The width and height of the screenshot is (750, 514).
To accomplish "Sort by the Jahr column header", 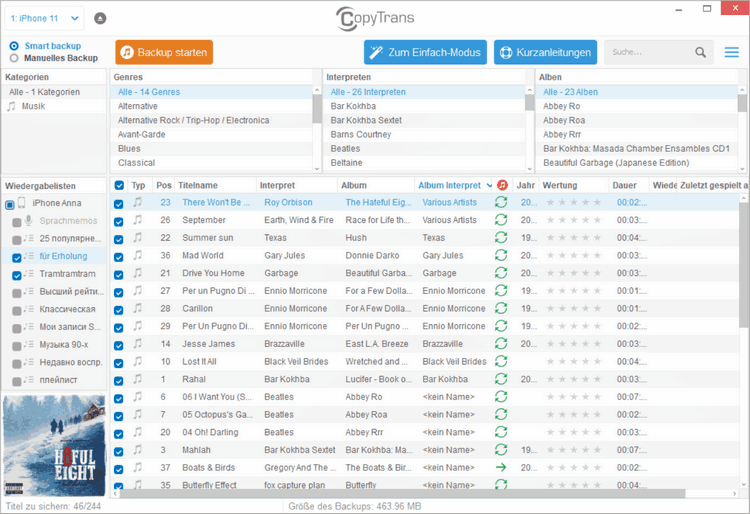I will (x=525, y=186).
